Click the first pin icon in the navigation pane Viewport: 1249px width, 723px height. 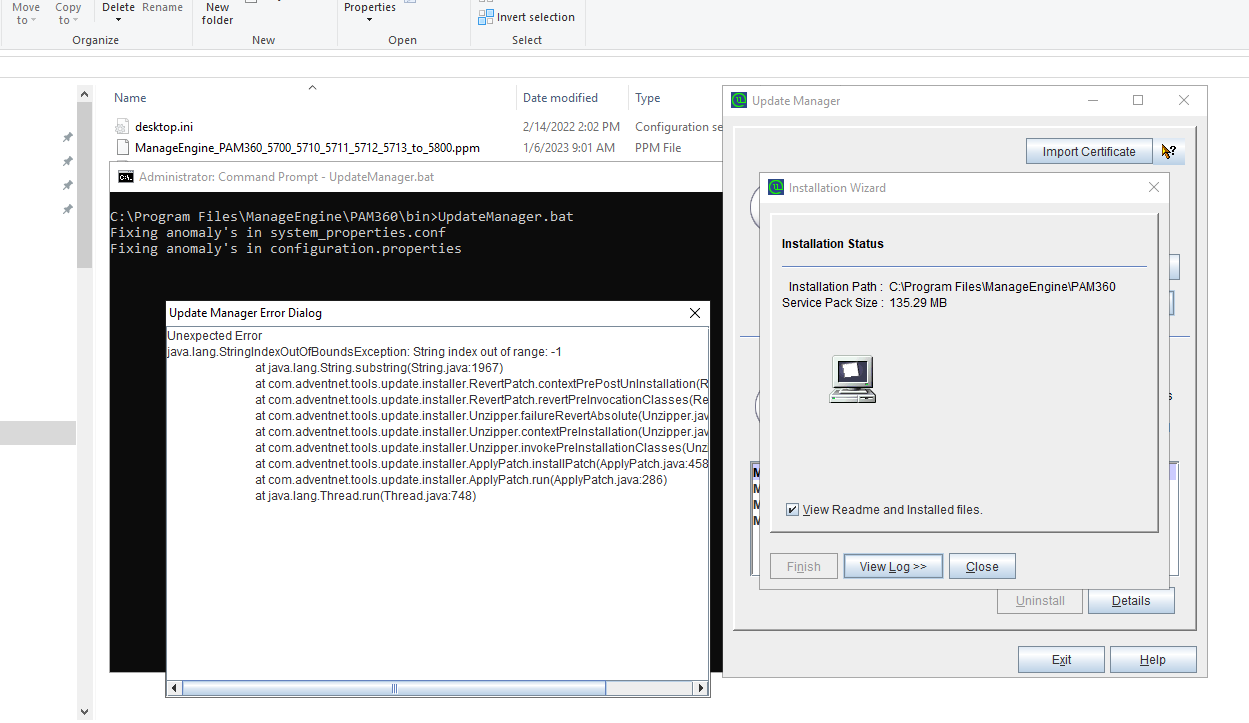coord(68,137)
